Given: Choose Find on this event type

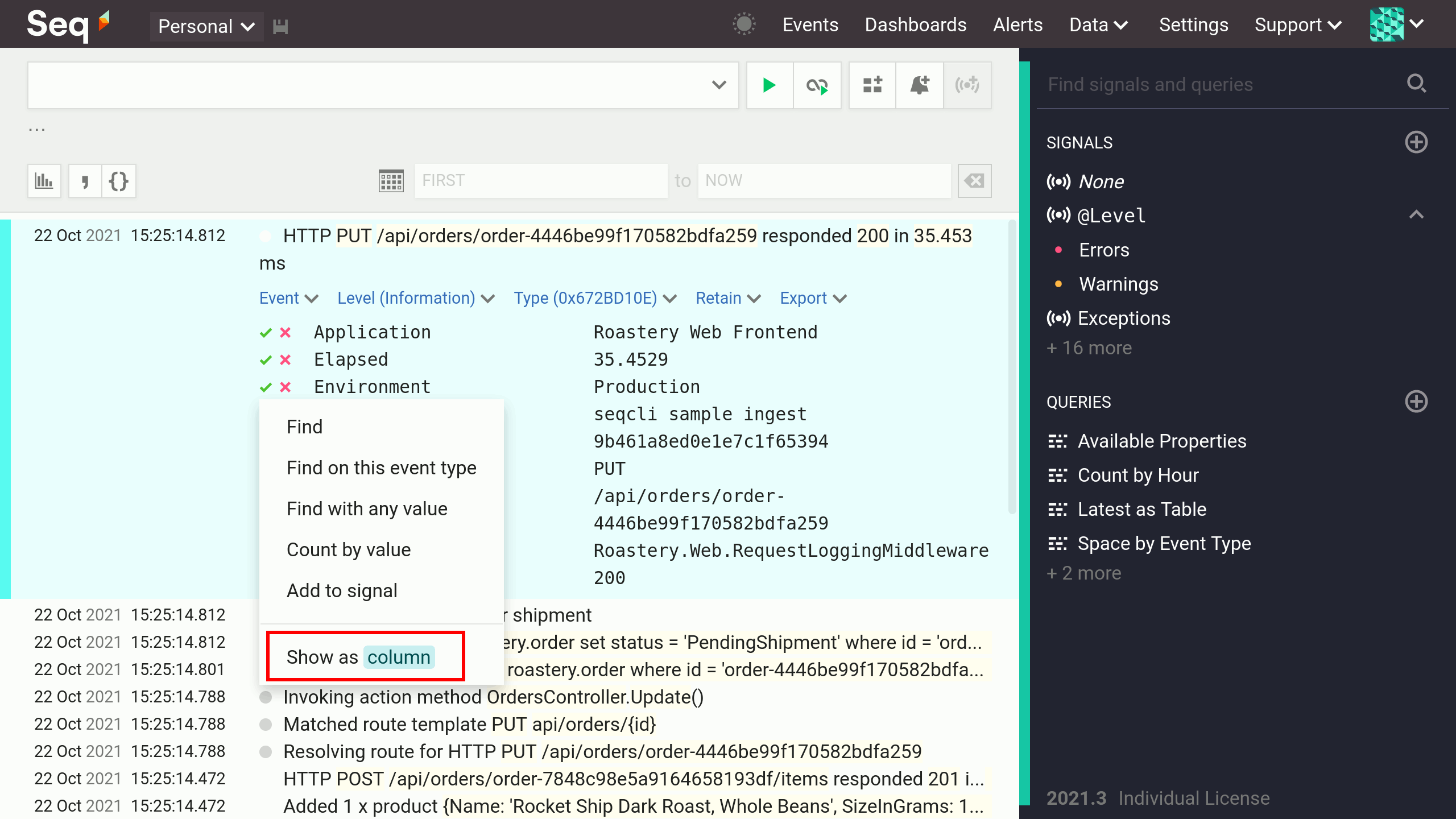Looking at the screenshot, I should [381, 468].
